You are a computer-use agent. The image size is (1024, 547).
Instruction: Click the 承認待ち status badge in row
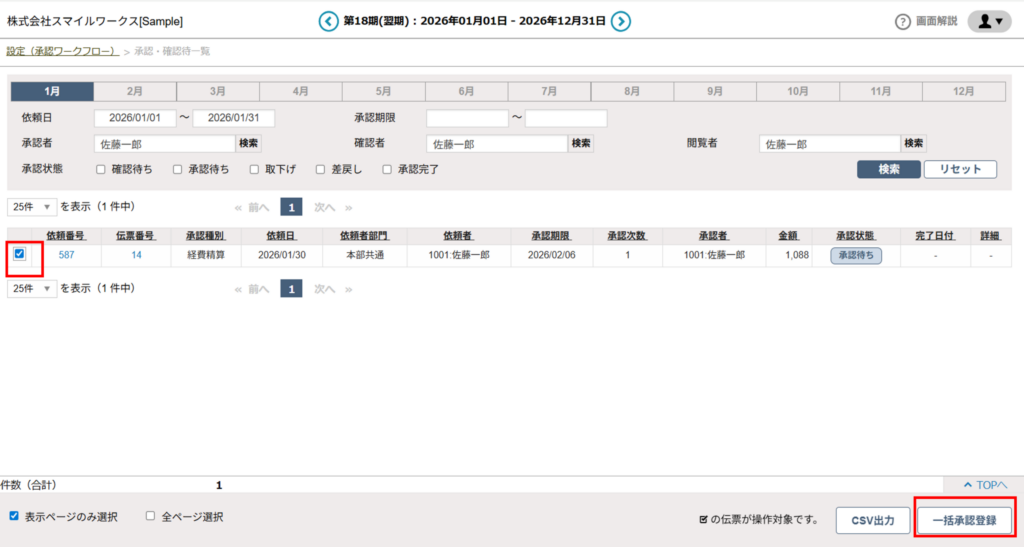coord(857,256)
